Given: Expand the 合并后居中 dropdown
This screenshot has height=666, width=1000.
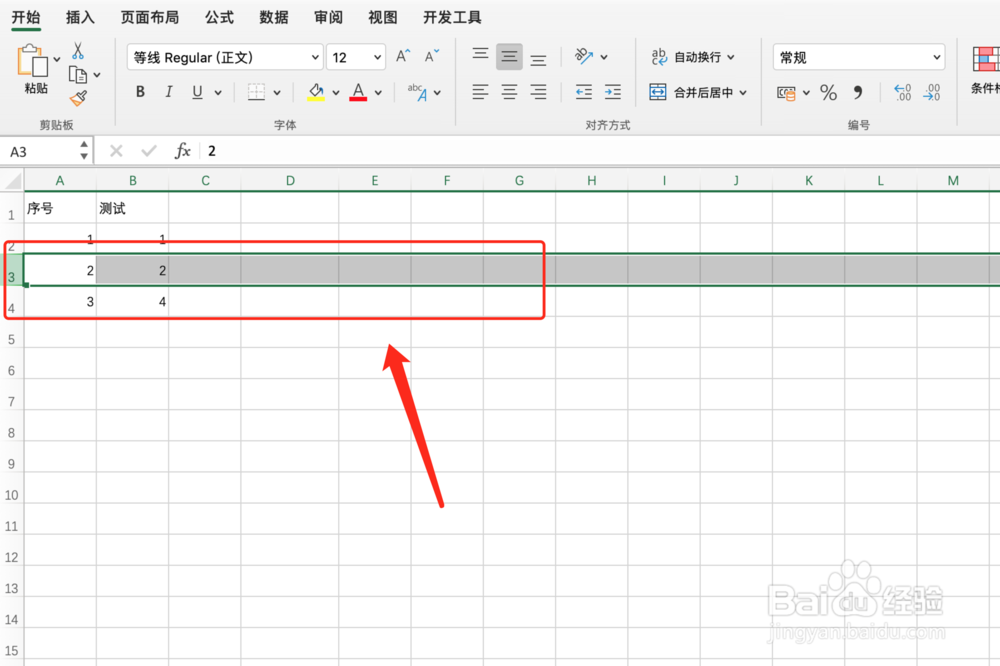Looking at the screenshot, I should pyautogui.click(x=741, y=92).
